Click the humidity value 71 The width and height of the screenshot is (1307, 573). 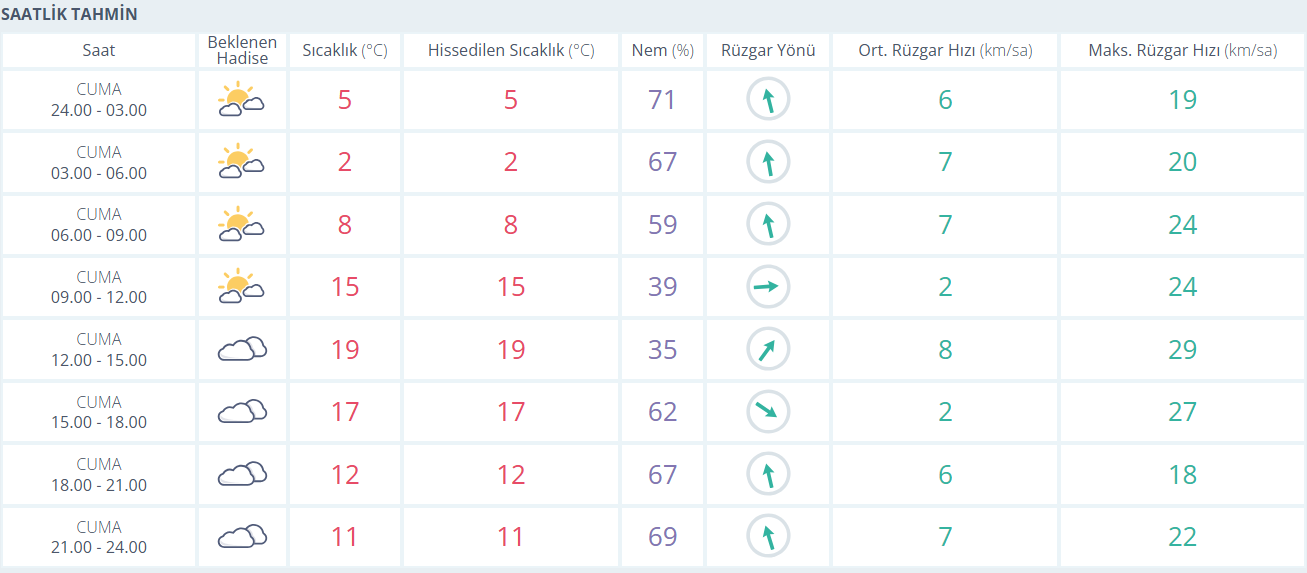(x=662, y=100)
